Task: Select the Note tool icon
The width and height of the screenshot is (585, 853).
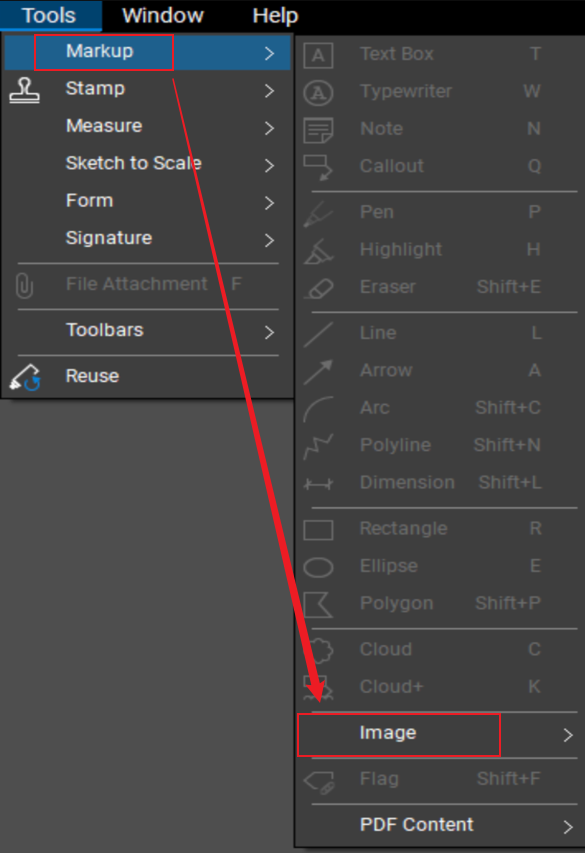Action: coord(319,129)
